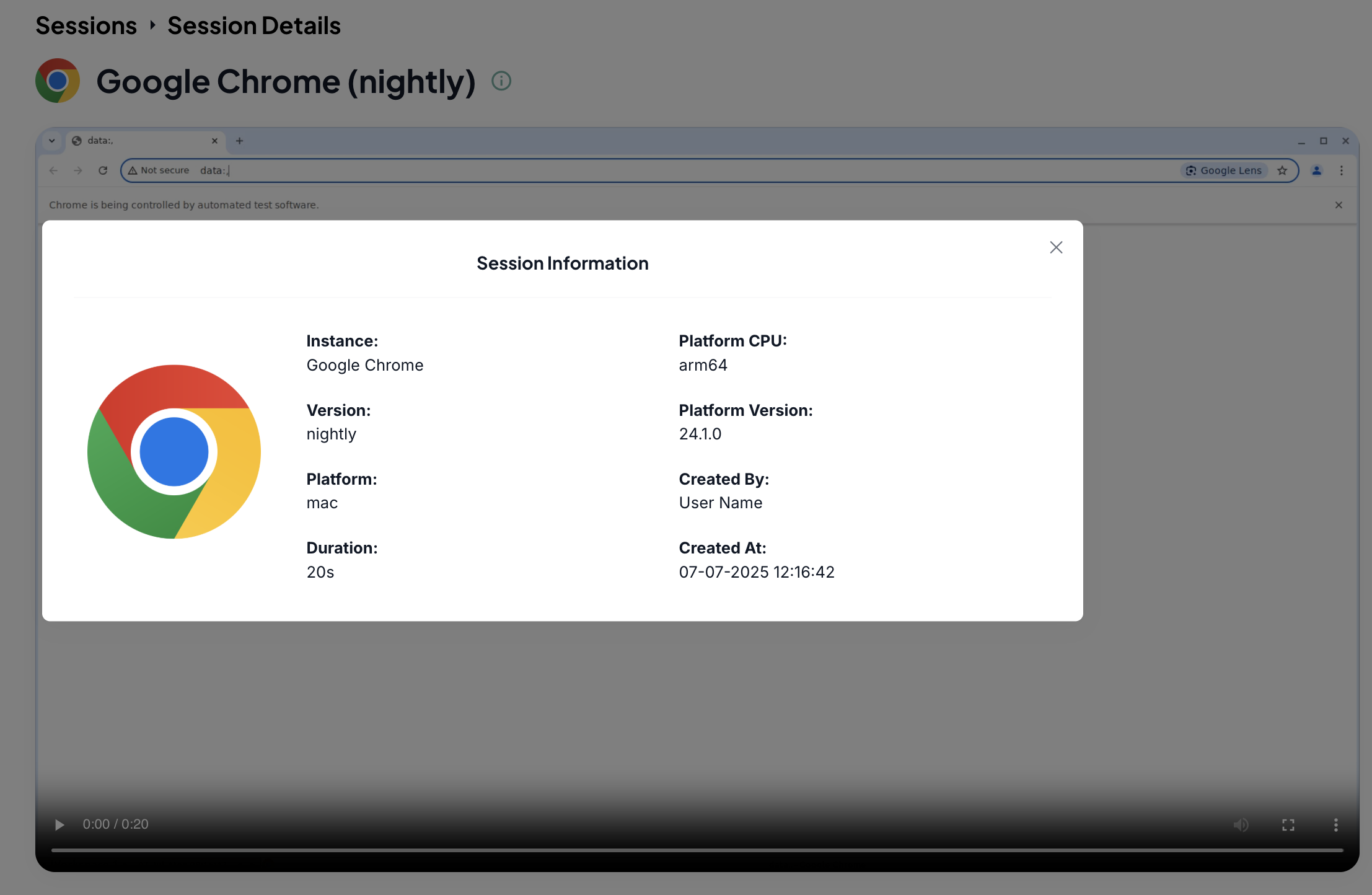Click the Not secure warning chip
Screen dimensions: 1372x895
(x=159, y=170)
